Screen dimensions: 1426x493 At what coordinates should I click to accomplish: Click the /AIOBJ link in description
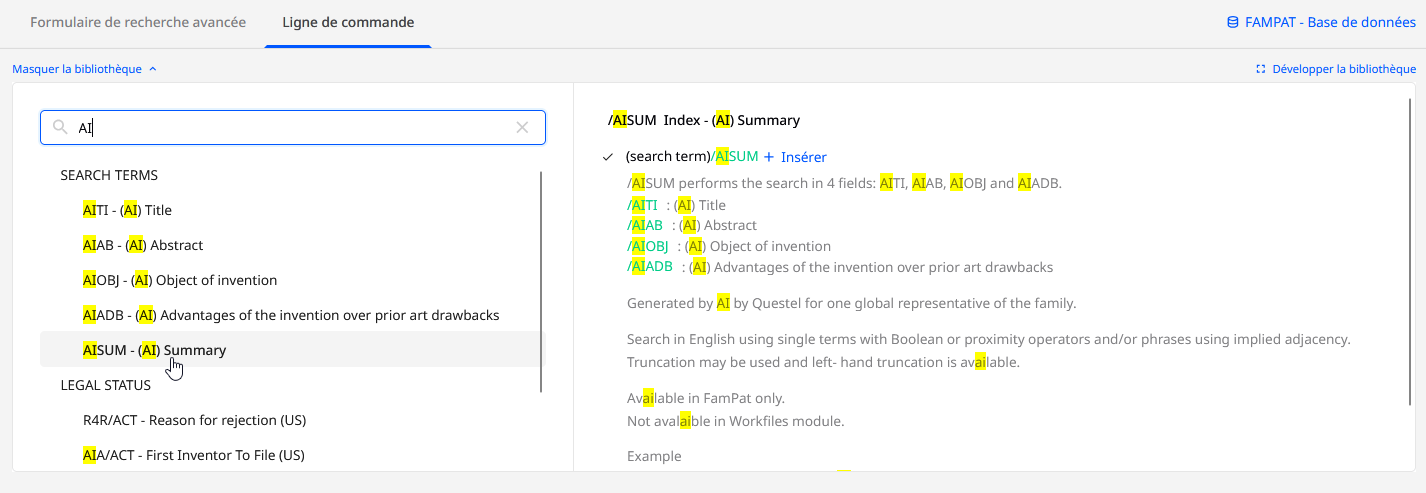click(648, 246)
